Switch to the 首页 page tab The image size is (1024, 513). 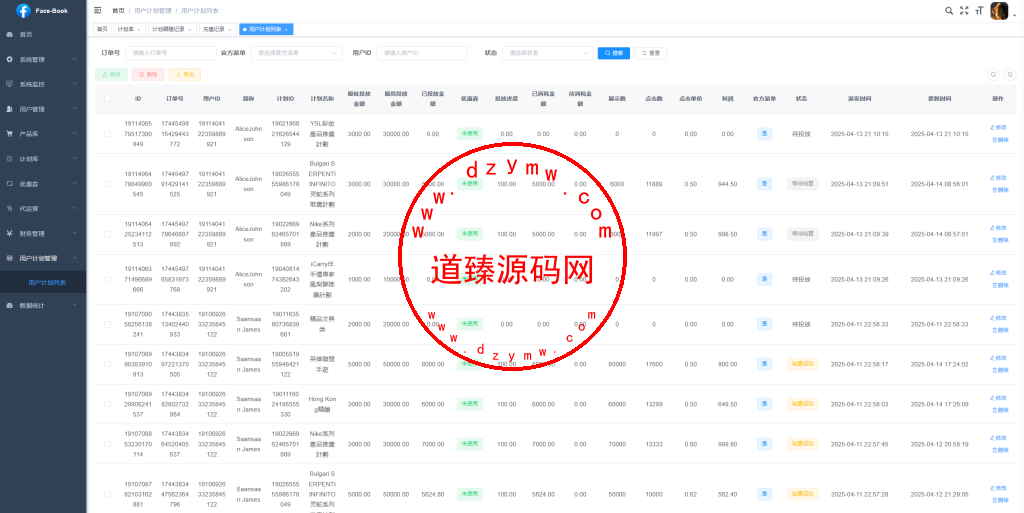pos(103,29)
